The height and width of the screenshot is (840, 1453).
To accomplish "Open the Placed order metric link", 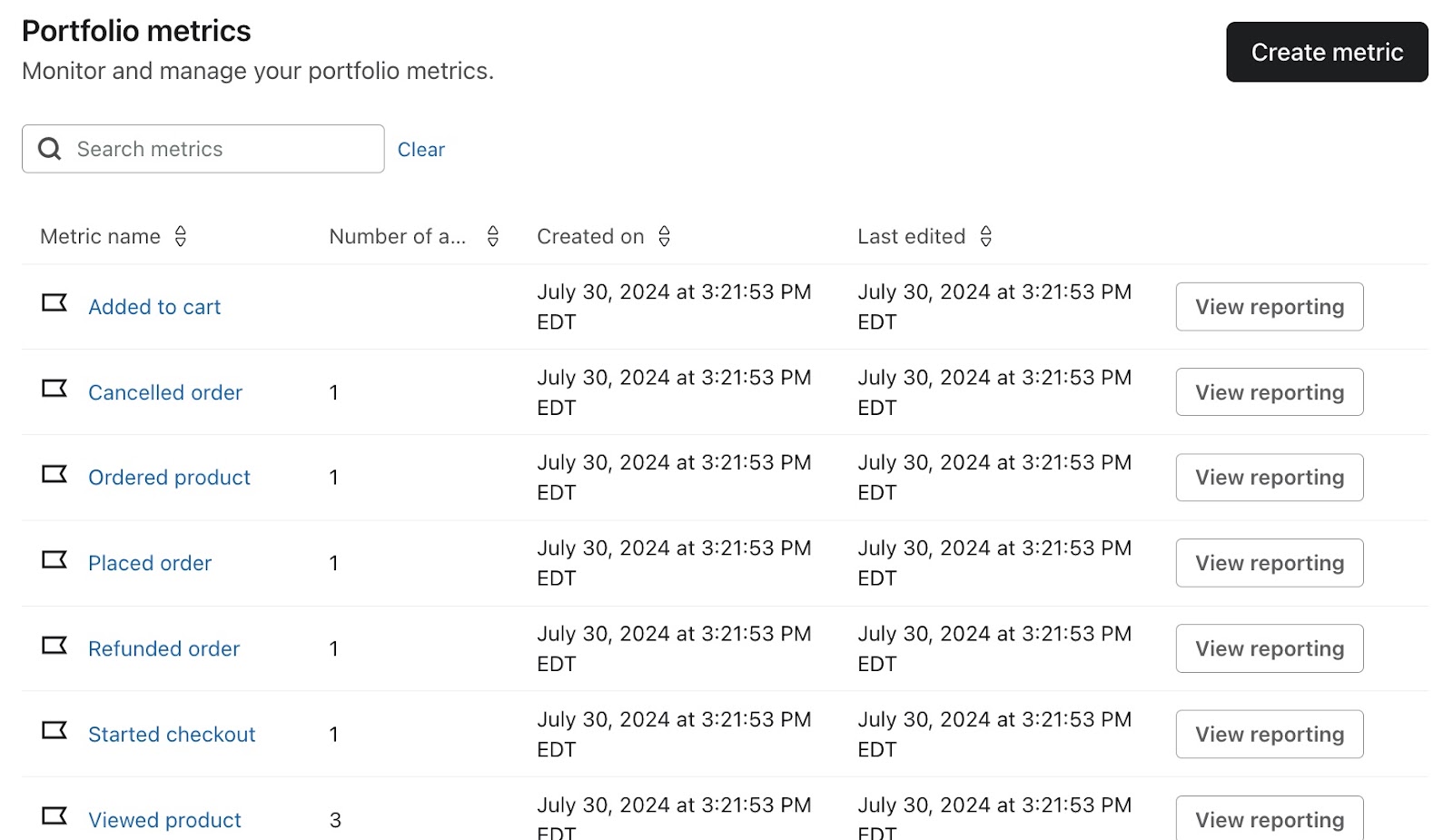I will (x=150, y=563).
